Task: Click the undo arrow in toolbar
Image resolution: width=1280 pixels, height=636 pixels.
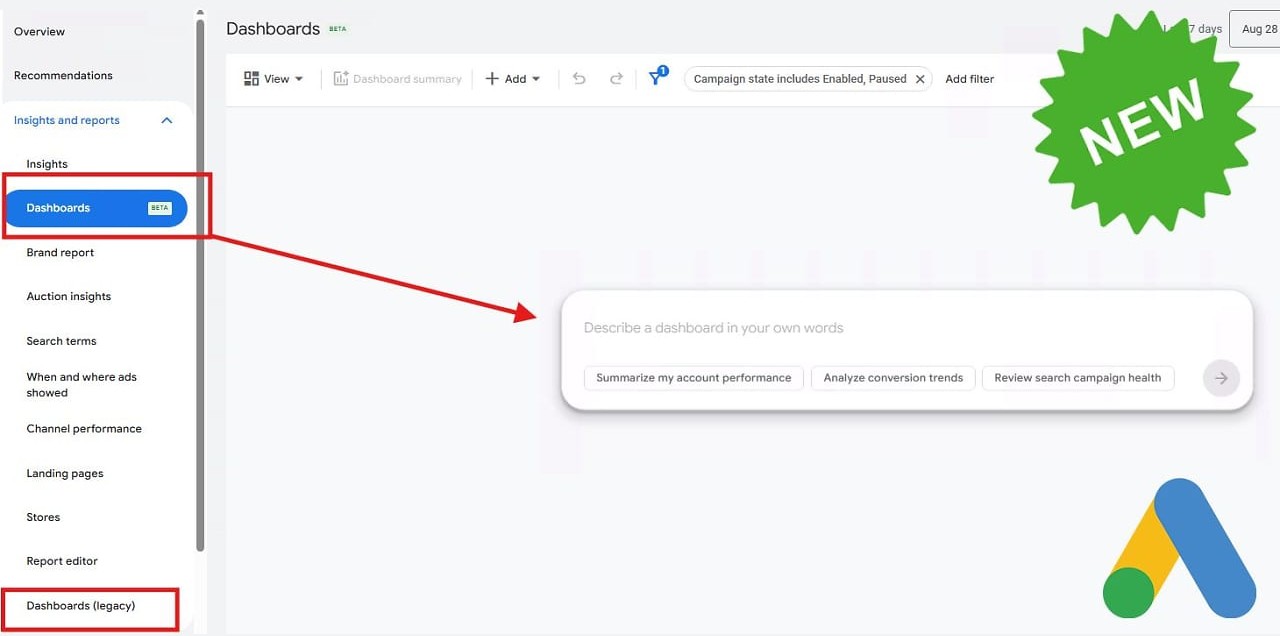Action: pyautogui.click(x=579, y=79)
